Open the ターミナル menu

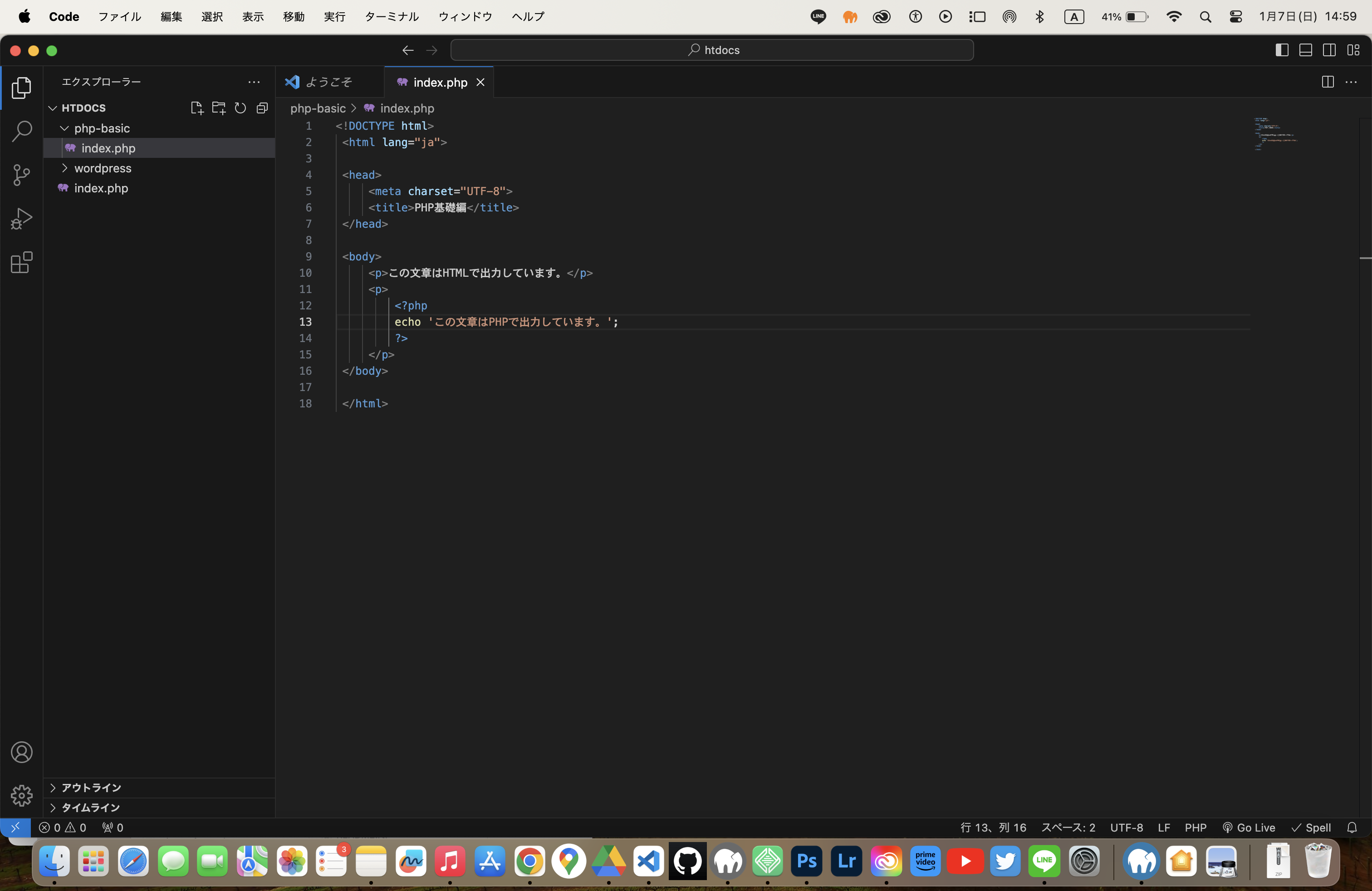[391, 17]
